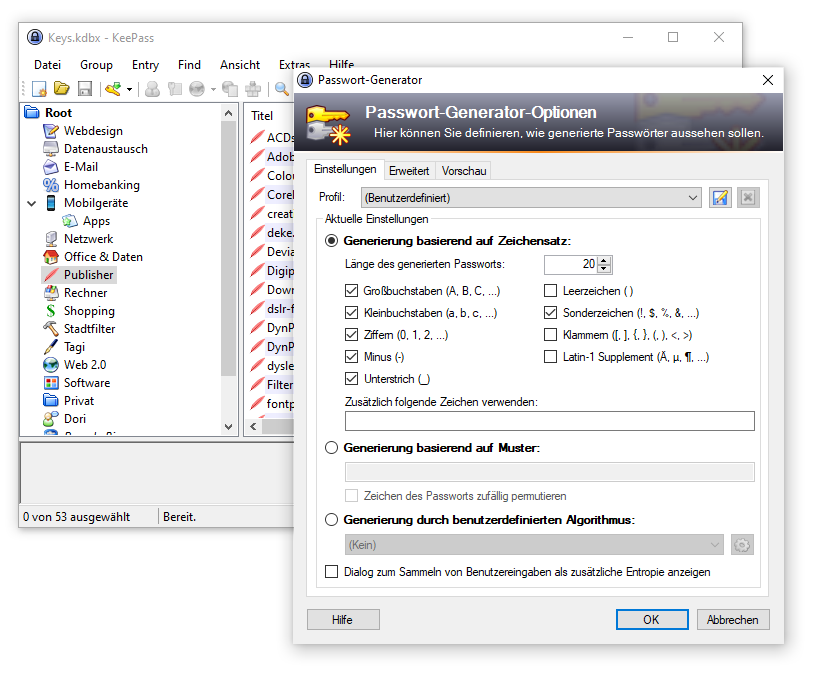Click the Open database folder icon
Screen dimensions: 820x673
tap(62, 89)
